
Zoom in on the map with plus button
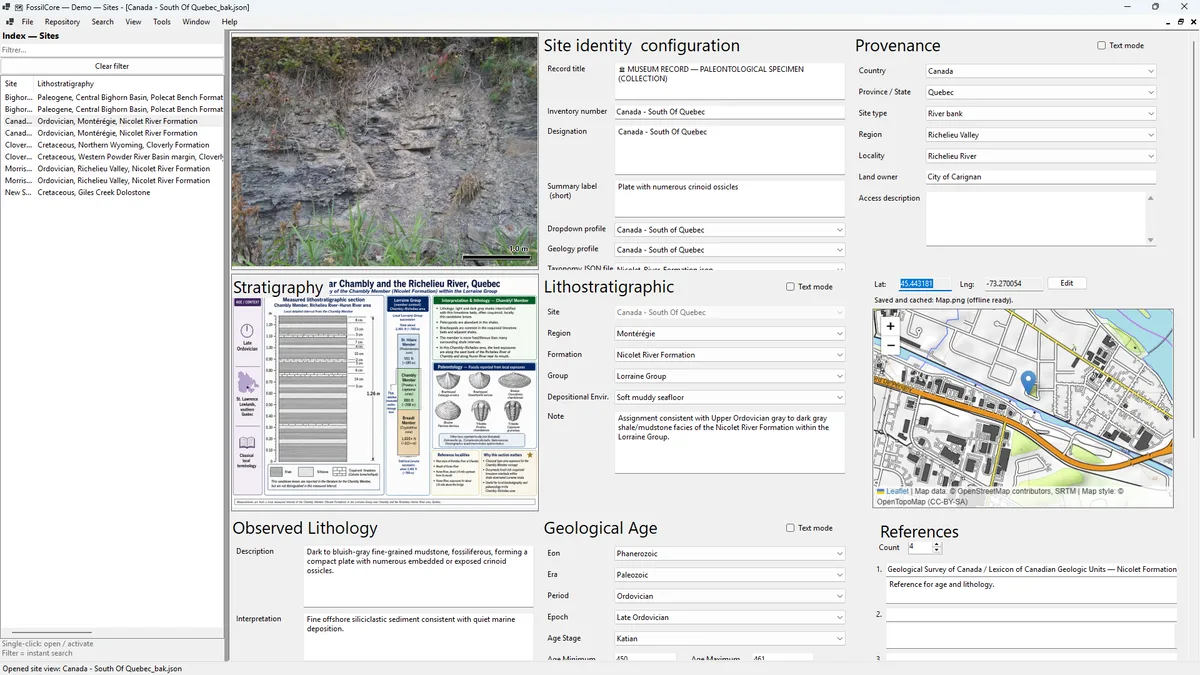(890, 326)
